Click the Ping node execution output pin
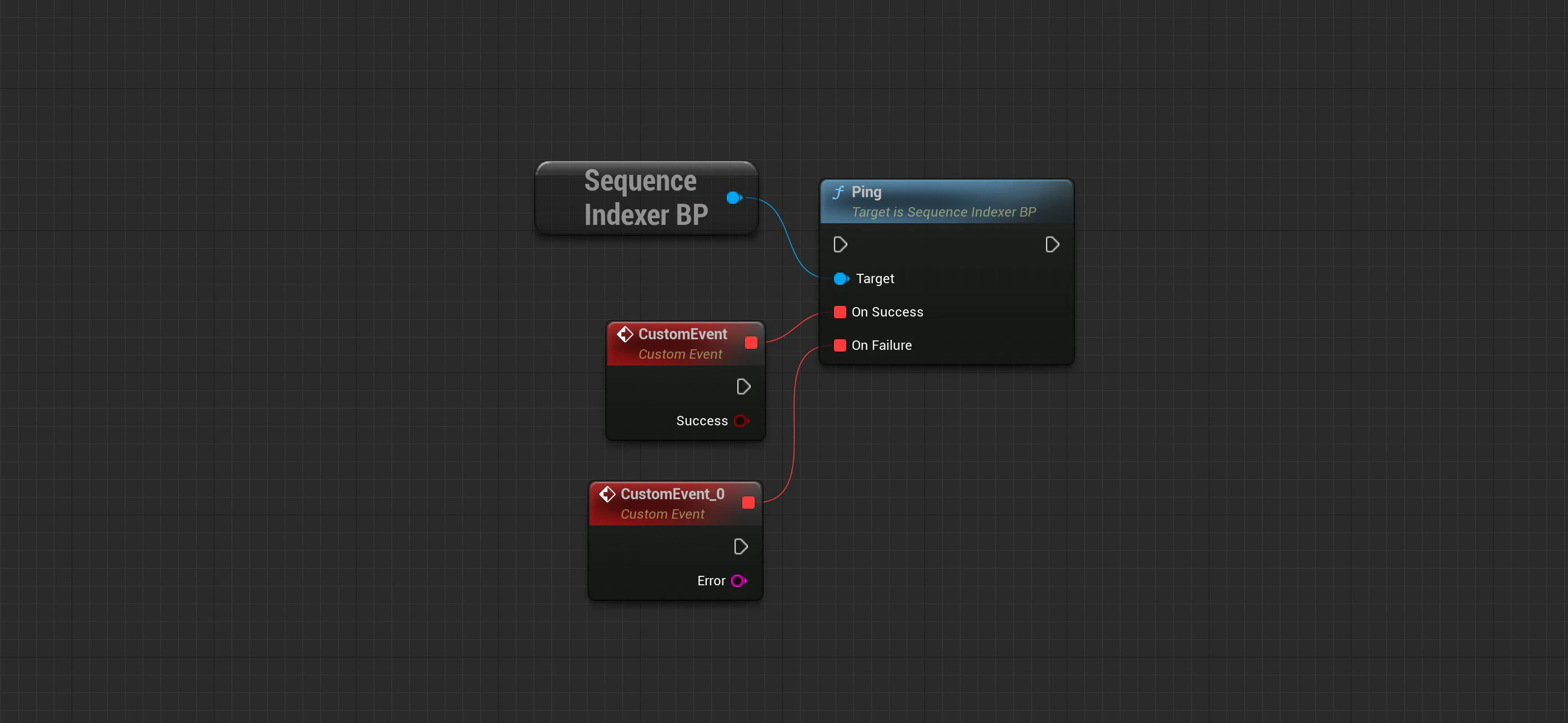Viewport: 1568px width, 723px height. point(1052,245)
